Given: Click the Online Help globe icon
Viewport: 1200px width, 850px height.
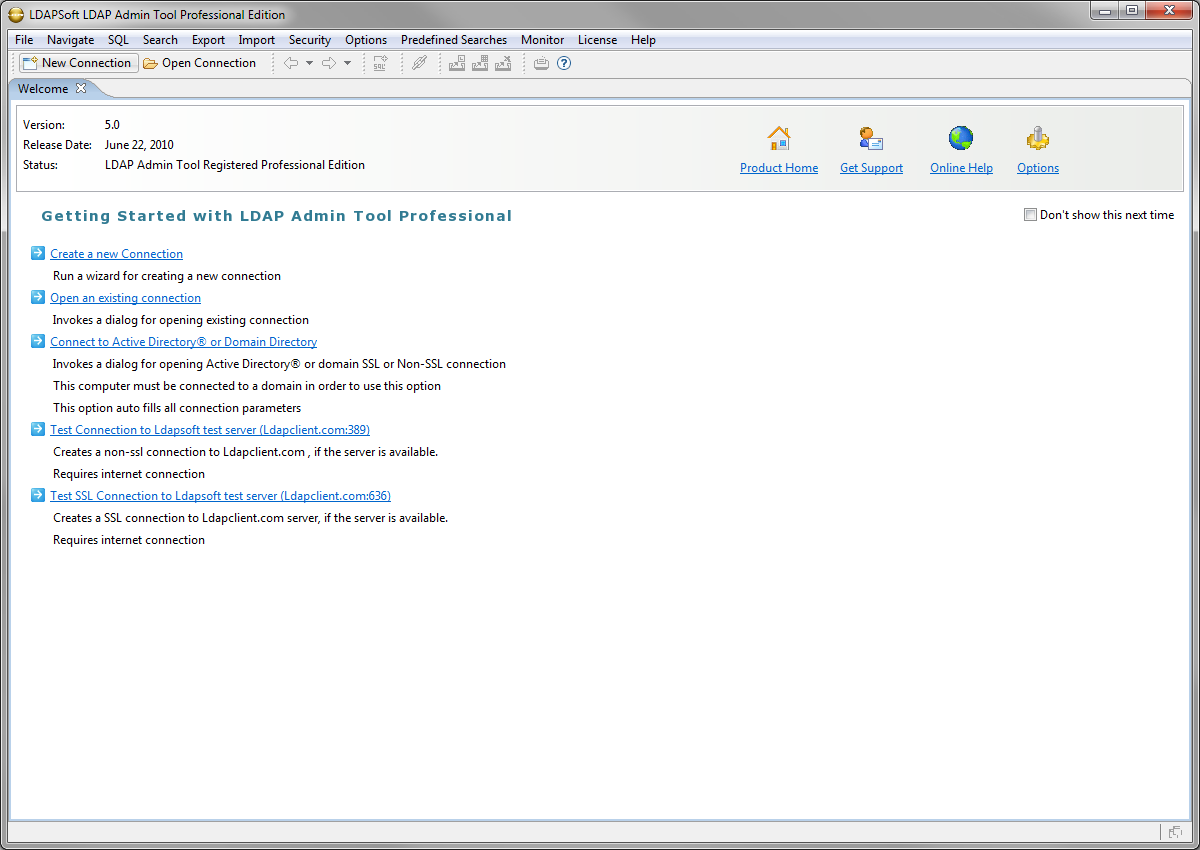Looking at the screenshot, I should [x=961, y=139].
